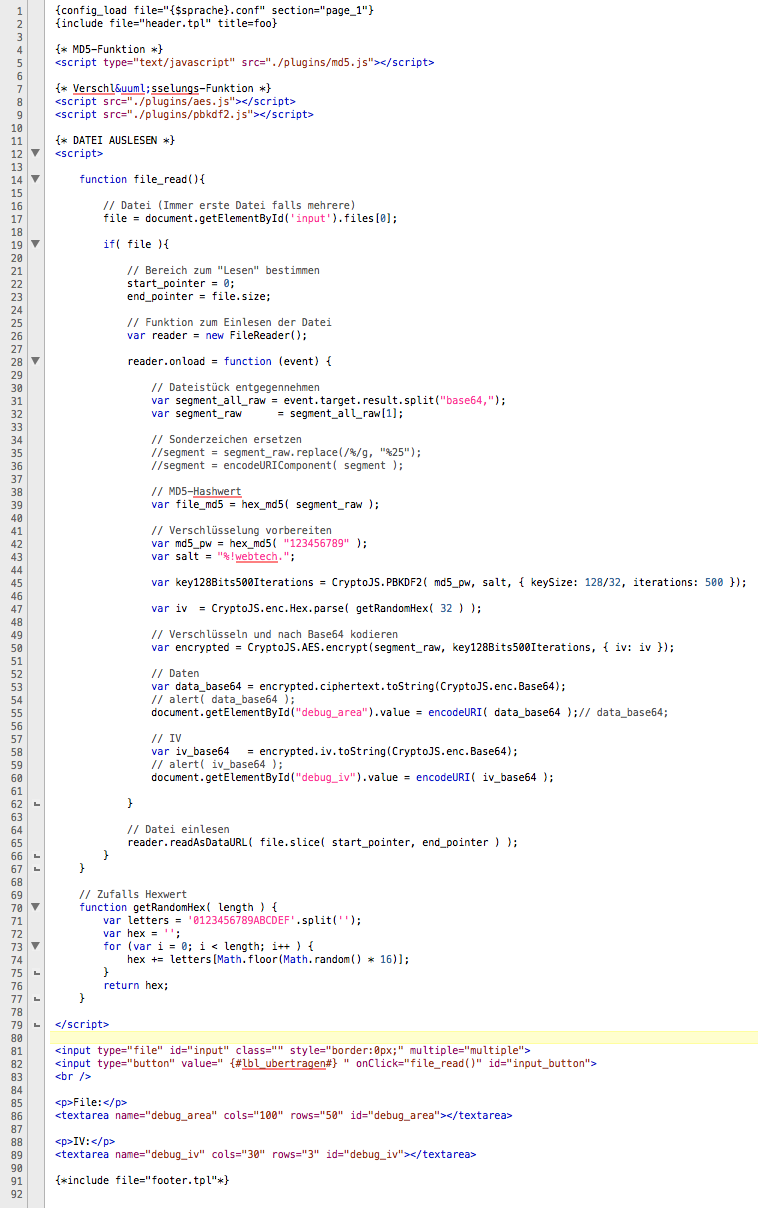Click underlined 'lbl_ubertragen' in button value
Image resolution: width=758 pixels, height=1208 pixels.
[x=284, y=1063]
